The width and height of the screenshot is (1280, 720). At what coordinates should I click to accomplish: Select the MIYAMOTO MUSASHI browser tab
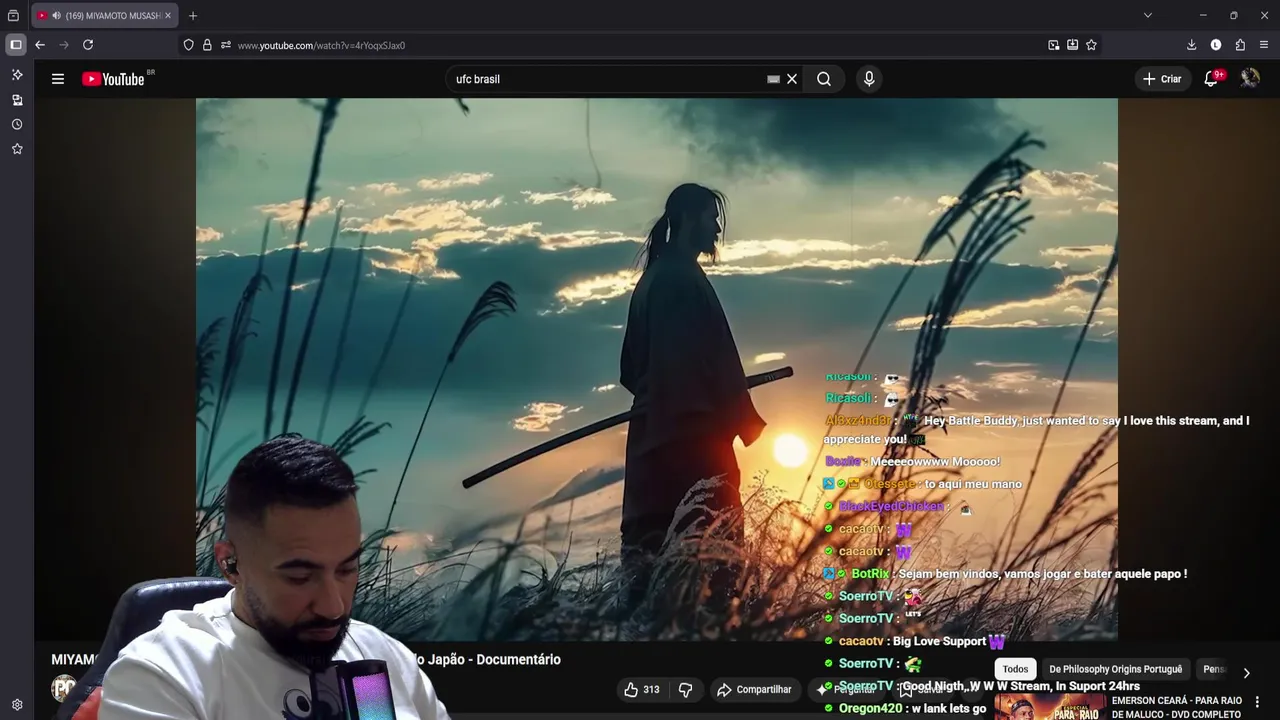[x=105, y=16]
